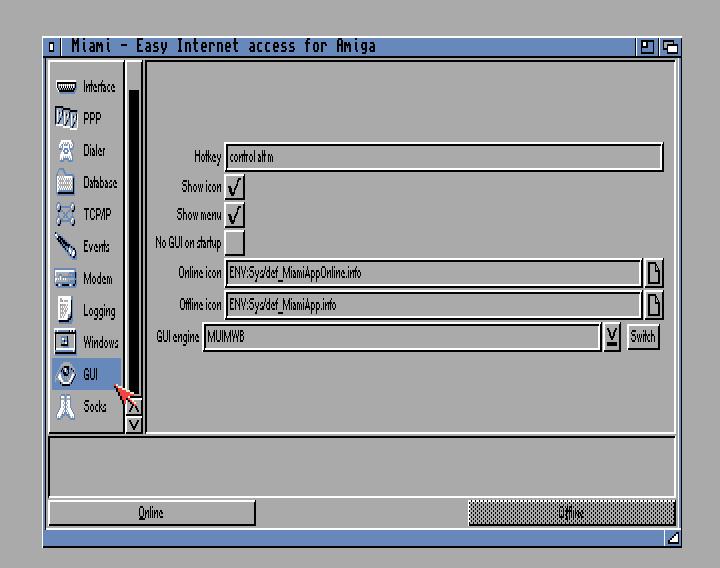Image resolution: width=720 pixels, height=568 pixels.
Task: Select the PPP icon in sidebar
Action: [66, 119]
